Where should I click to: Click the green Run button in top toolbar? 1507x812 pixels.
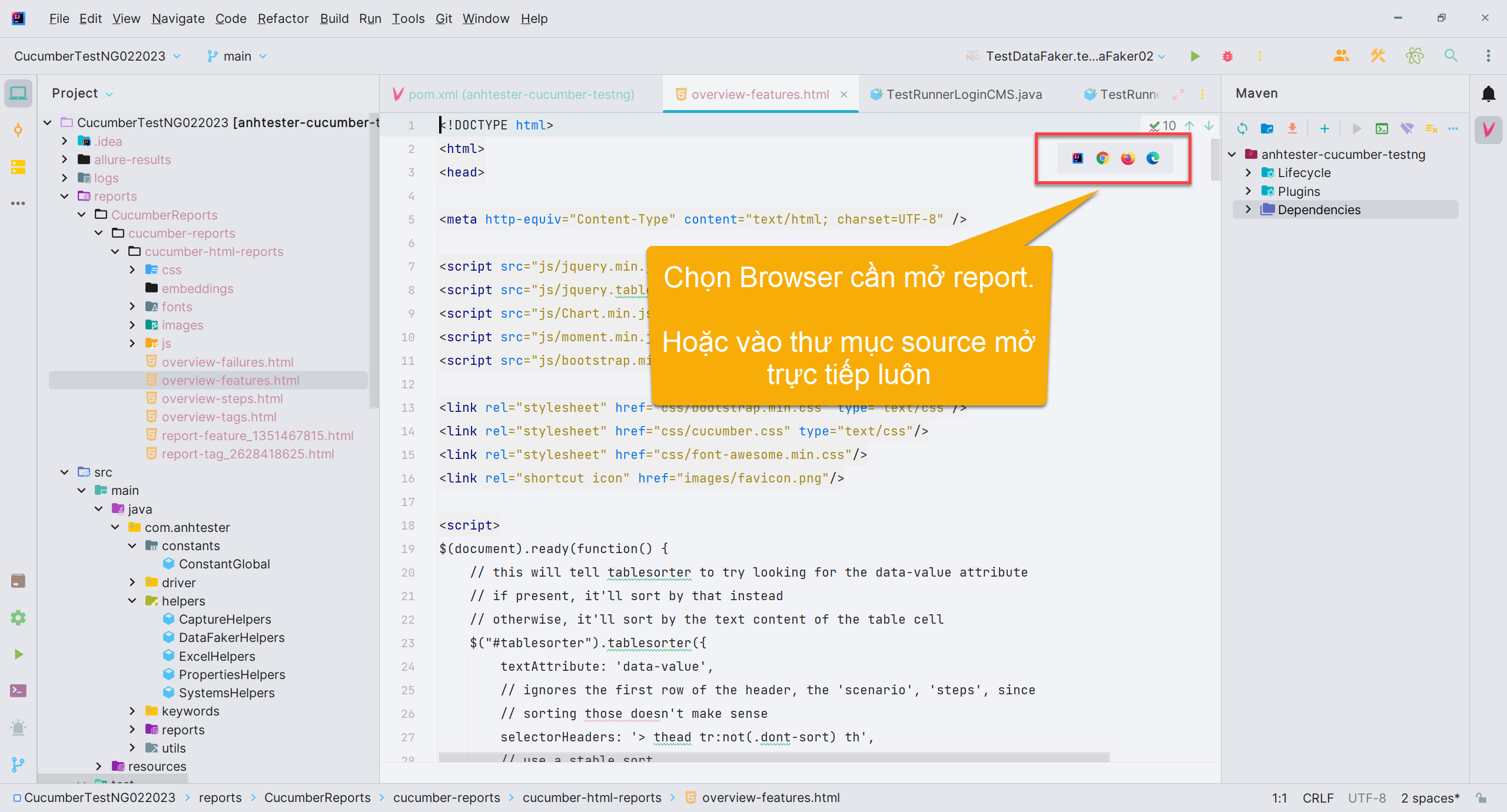pos(1195,56)
